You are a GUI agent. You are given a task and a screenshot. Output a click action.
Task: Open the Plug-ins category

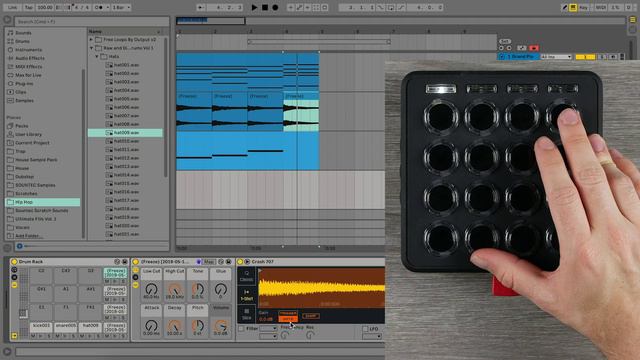click(24, 84)
